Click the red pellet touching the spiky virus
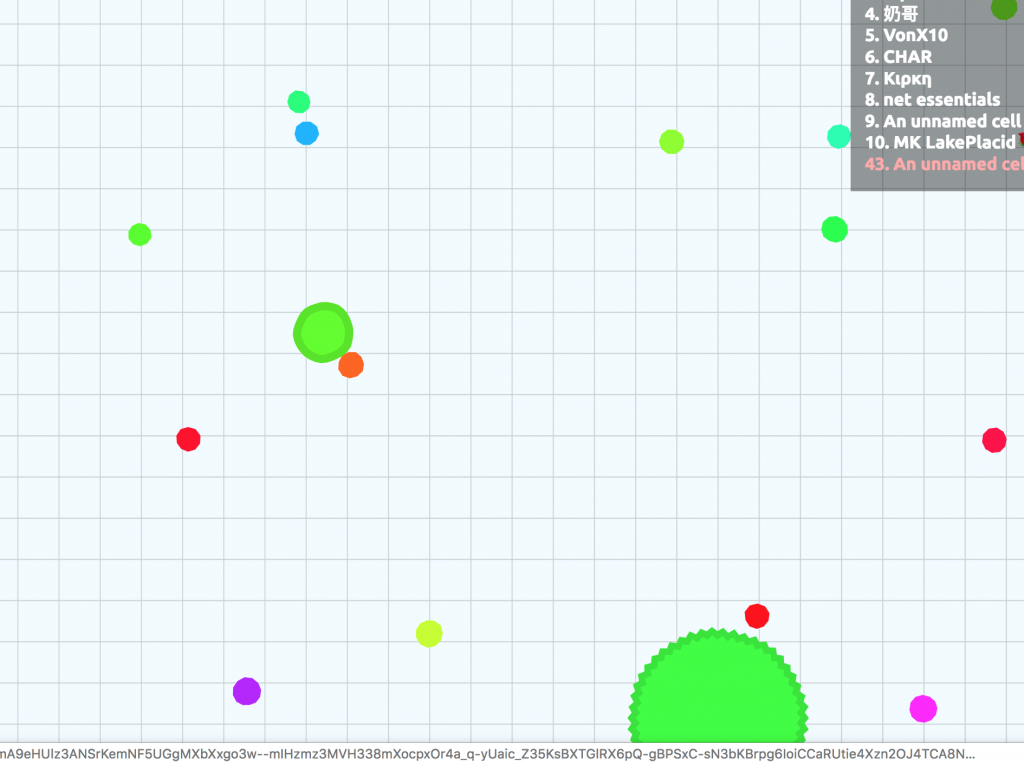 pyautogui.click(x=757, y=616)
